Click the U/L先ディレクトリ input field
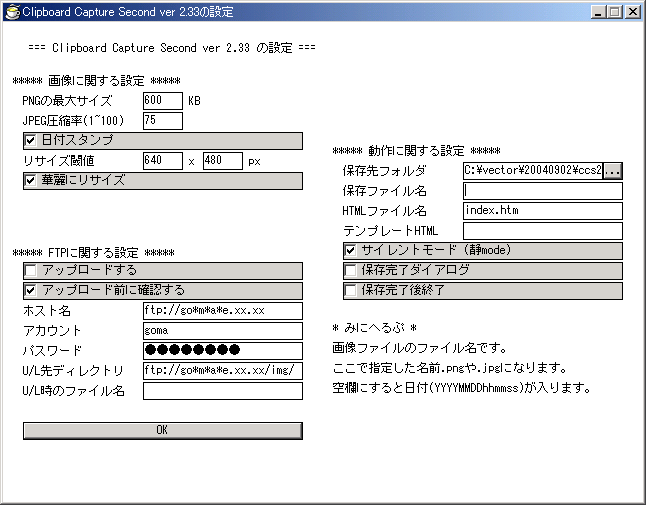This screenshot has height=505, width=646. coord(223,371)
